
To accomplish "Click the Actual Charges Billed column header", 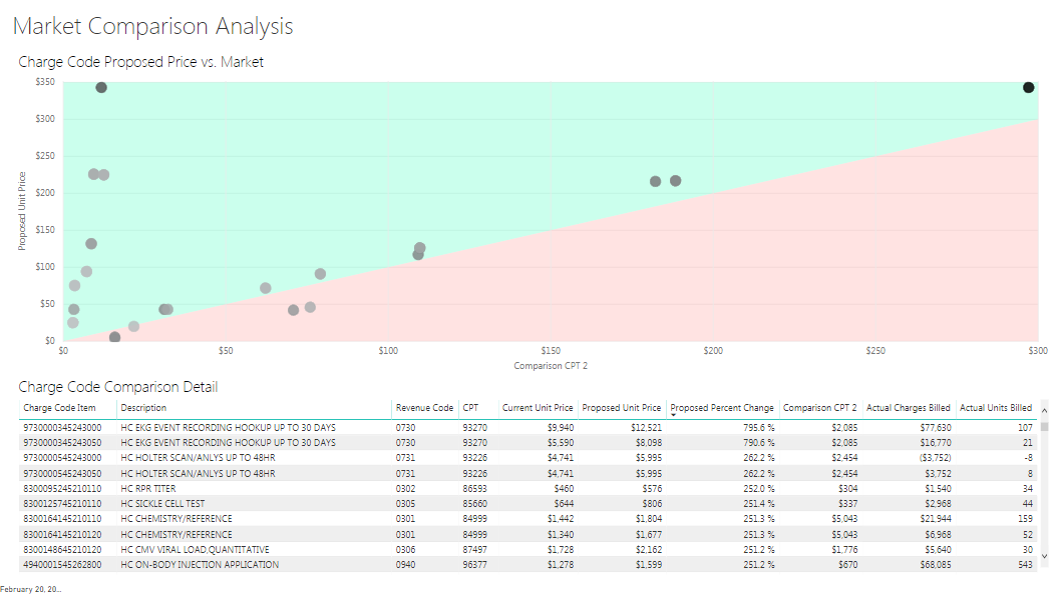I will coord(908,408).
